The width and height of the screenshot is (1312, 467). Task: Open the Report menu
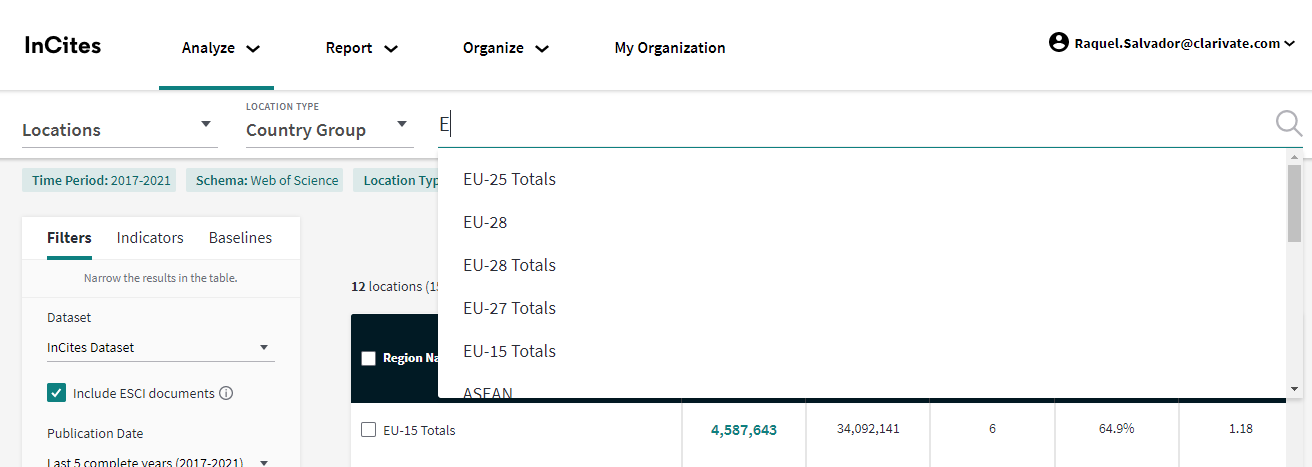coord(361,48)
